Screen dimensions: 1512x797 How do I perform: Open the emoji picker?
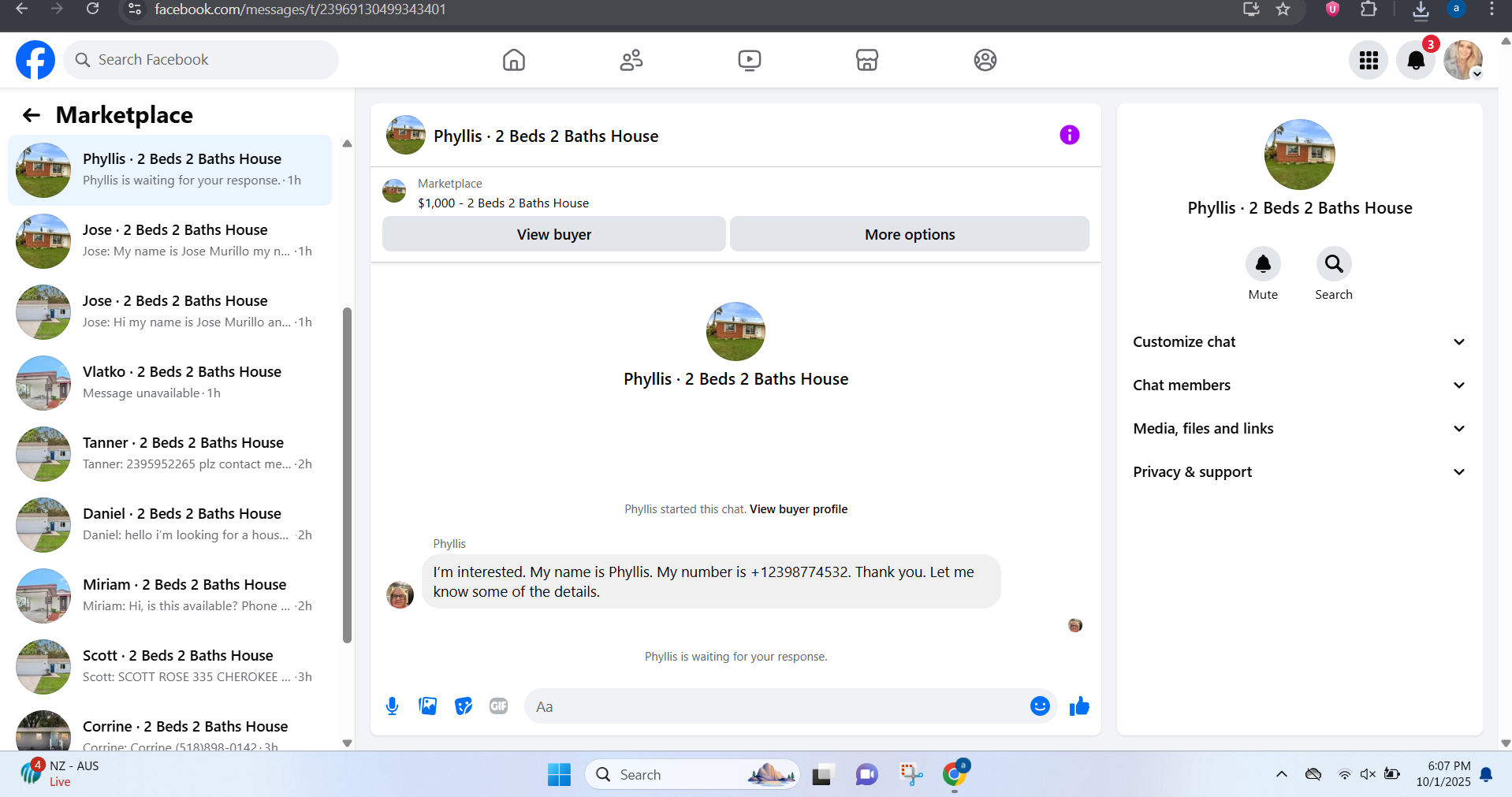1040,706
